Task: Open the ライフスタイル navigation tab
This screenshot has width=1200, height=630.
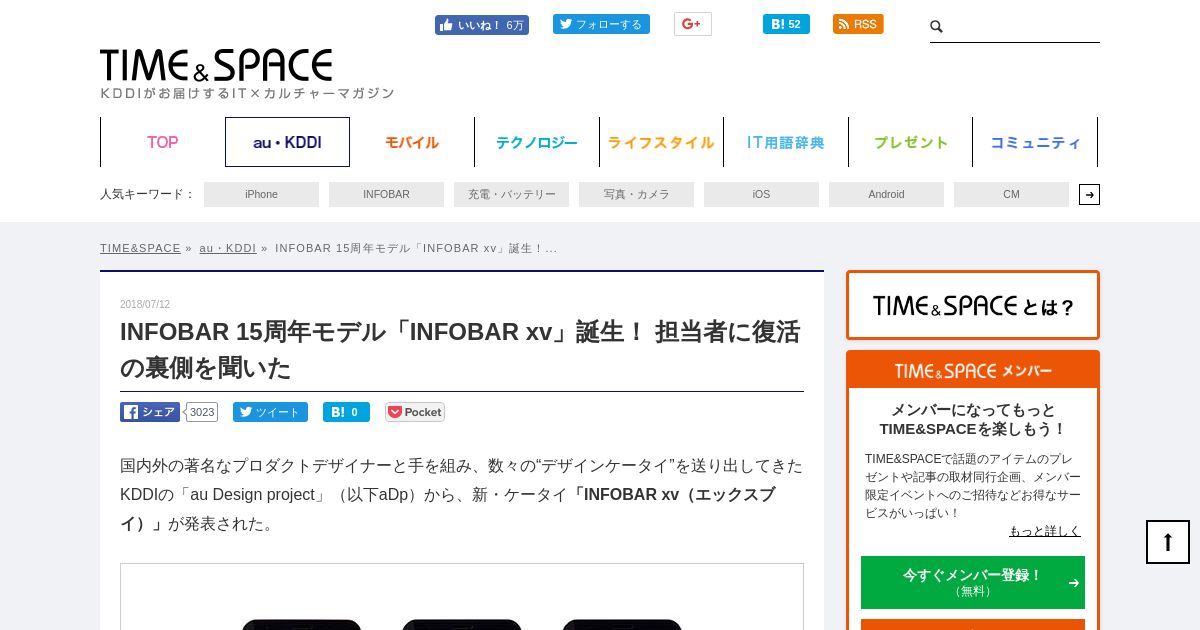Action: [x=661, y=142]
